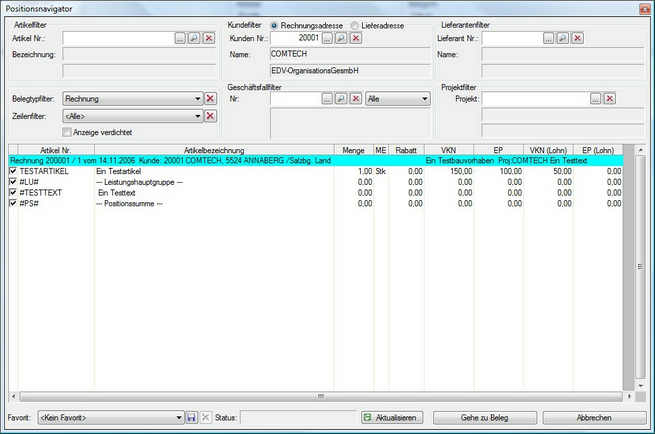Uncheck the #PS# row checkbox
This screenshot has width=655, height=434.
tap(13, 203)
